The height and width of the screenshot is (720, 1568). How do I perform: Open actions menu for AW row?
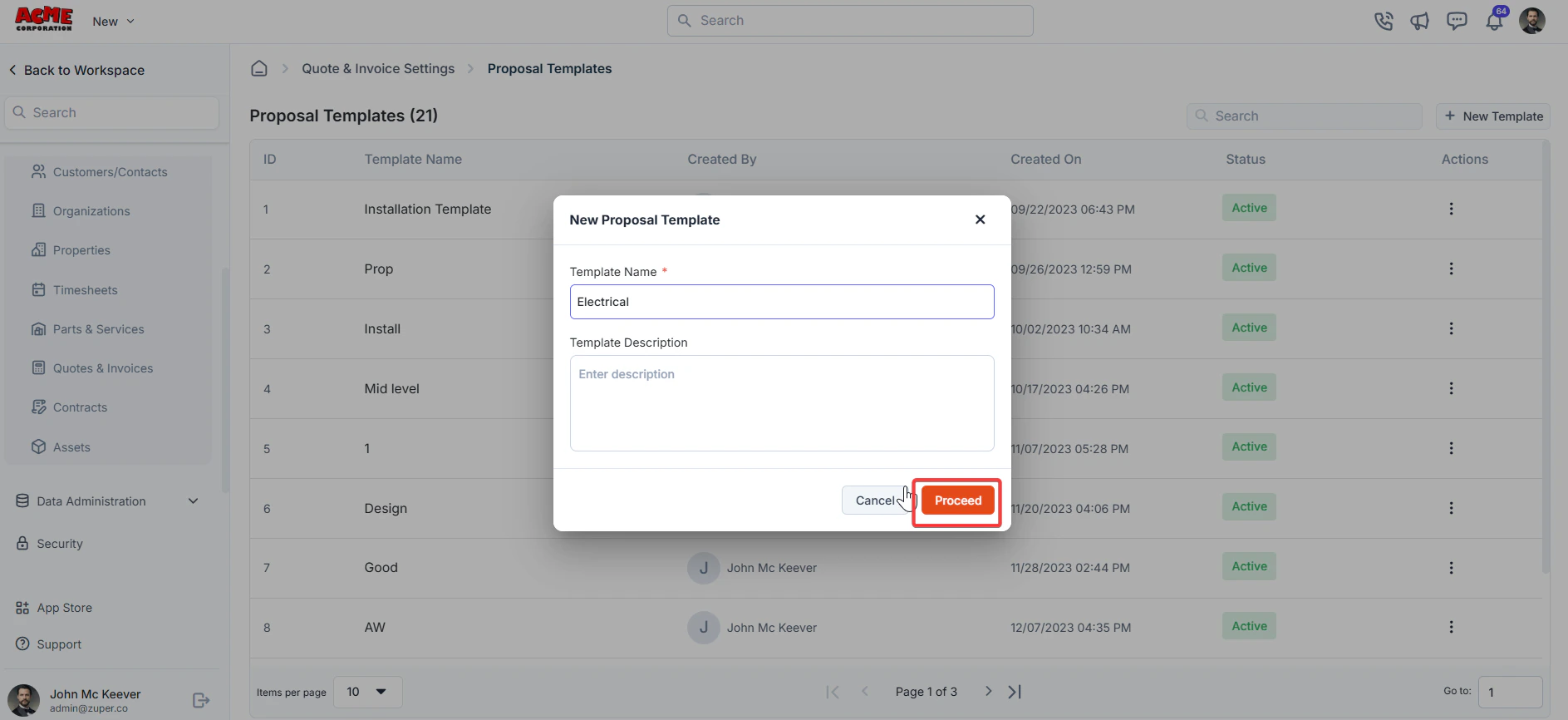1451,628
